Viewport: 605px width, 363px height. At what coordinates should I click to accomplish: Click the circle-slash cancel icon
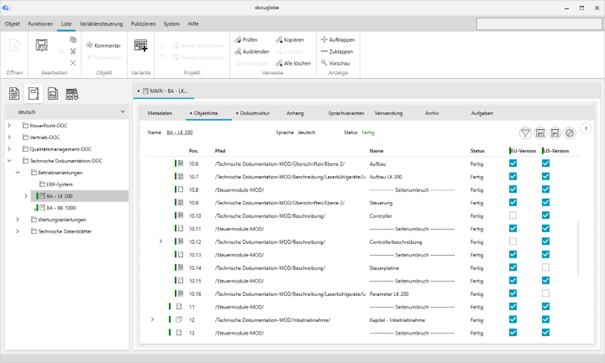click(570, 133)
